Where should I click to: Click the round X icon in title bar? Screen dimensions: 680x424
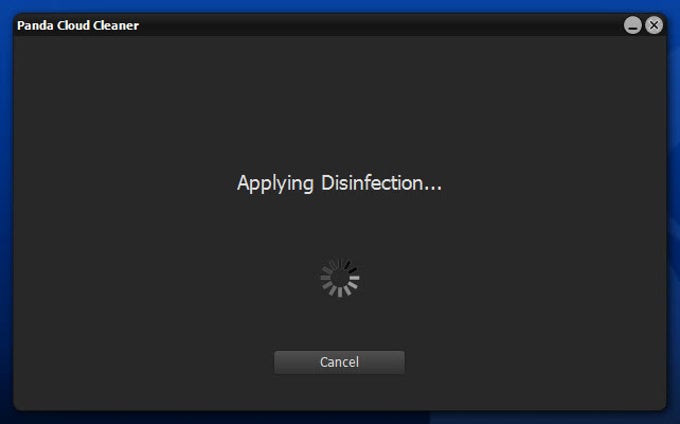point(654,25)
